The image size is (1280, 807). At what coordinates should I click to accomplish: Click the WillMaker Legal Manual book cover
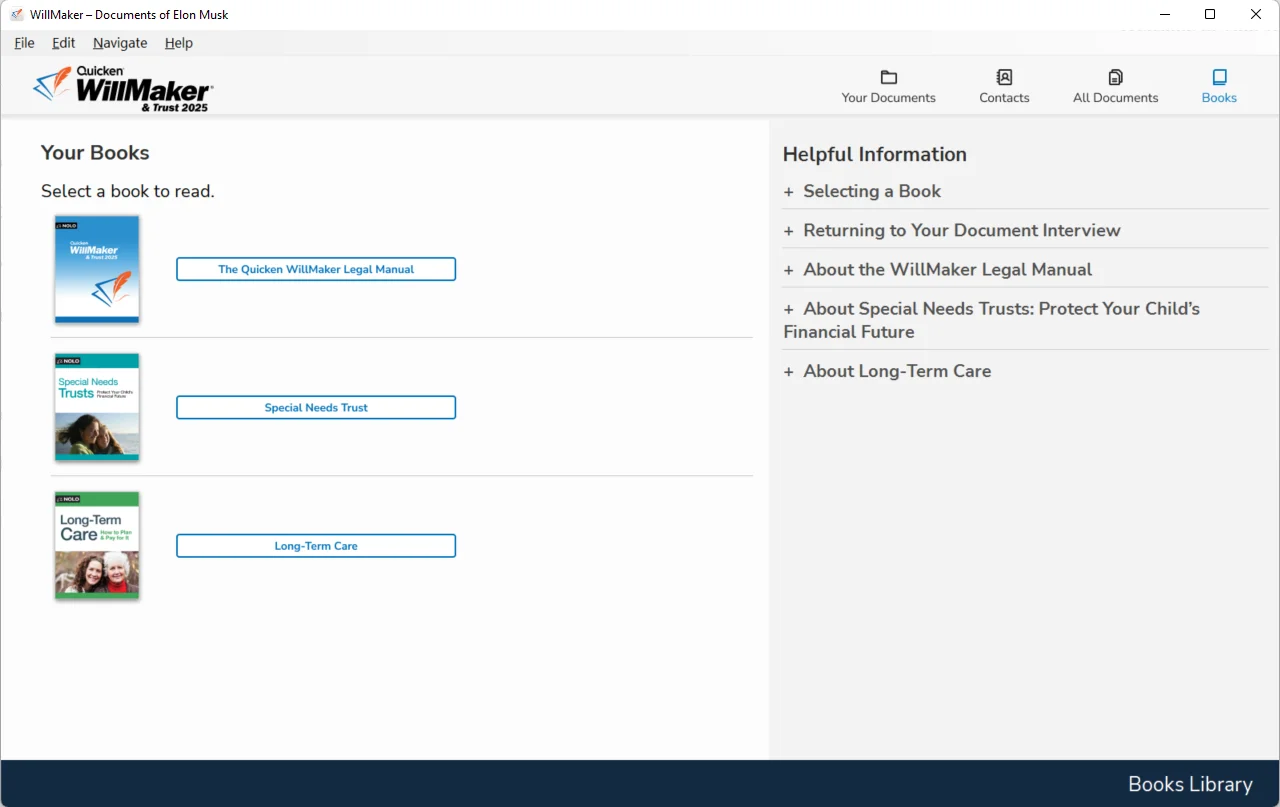(x=97, y=269)
